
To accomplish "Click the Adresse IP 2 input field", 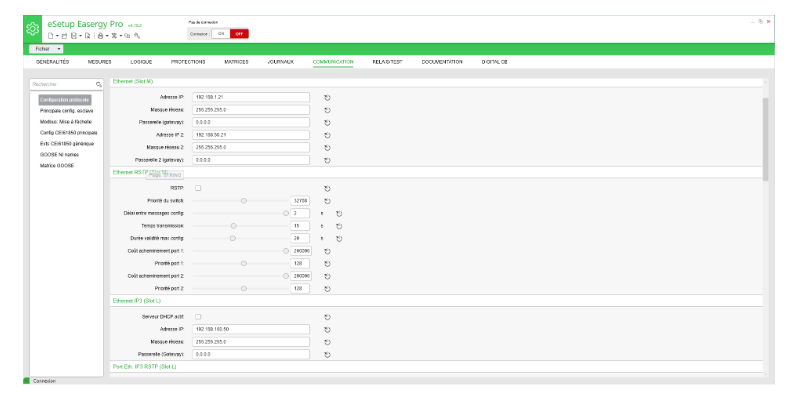I will [x=251, y=135].
